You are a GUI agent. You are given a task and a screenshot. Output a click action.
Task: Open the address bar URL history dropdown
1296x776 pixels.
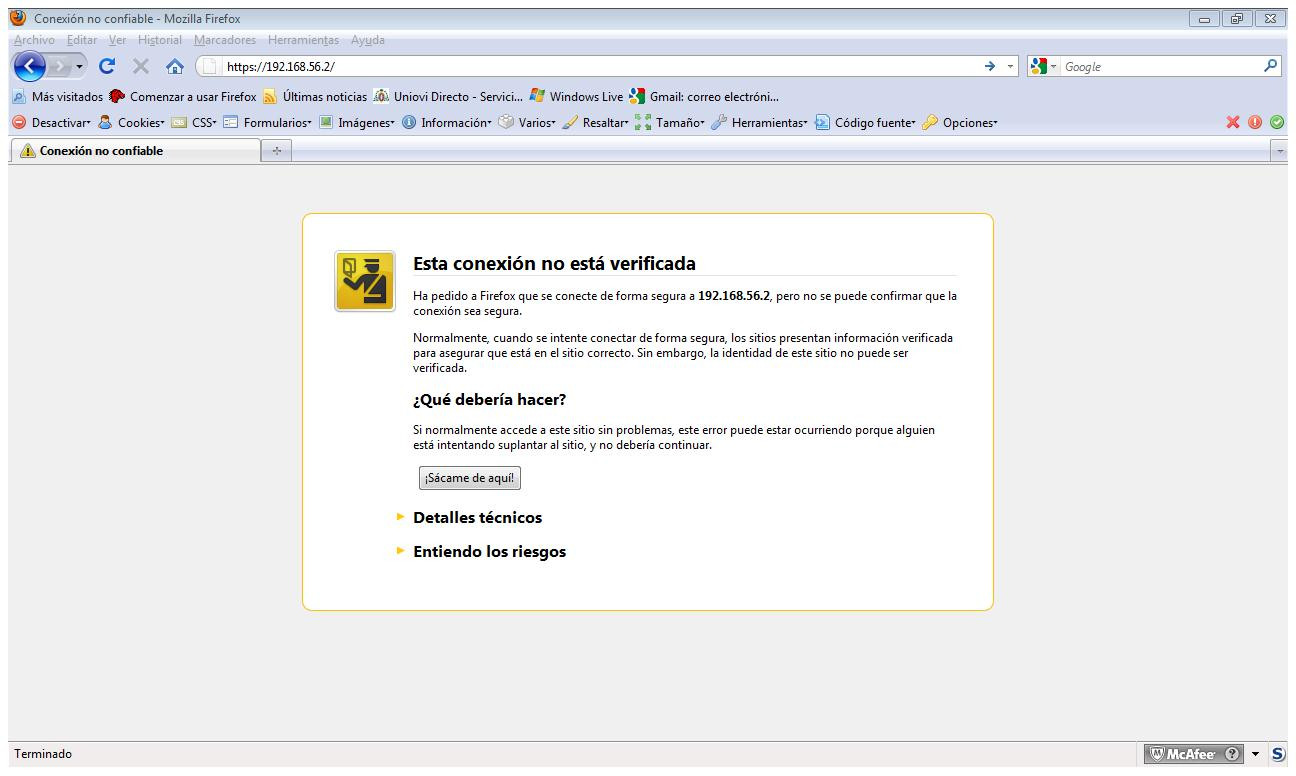click(x=1010, y=67)
